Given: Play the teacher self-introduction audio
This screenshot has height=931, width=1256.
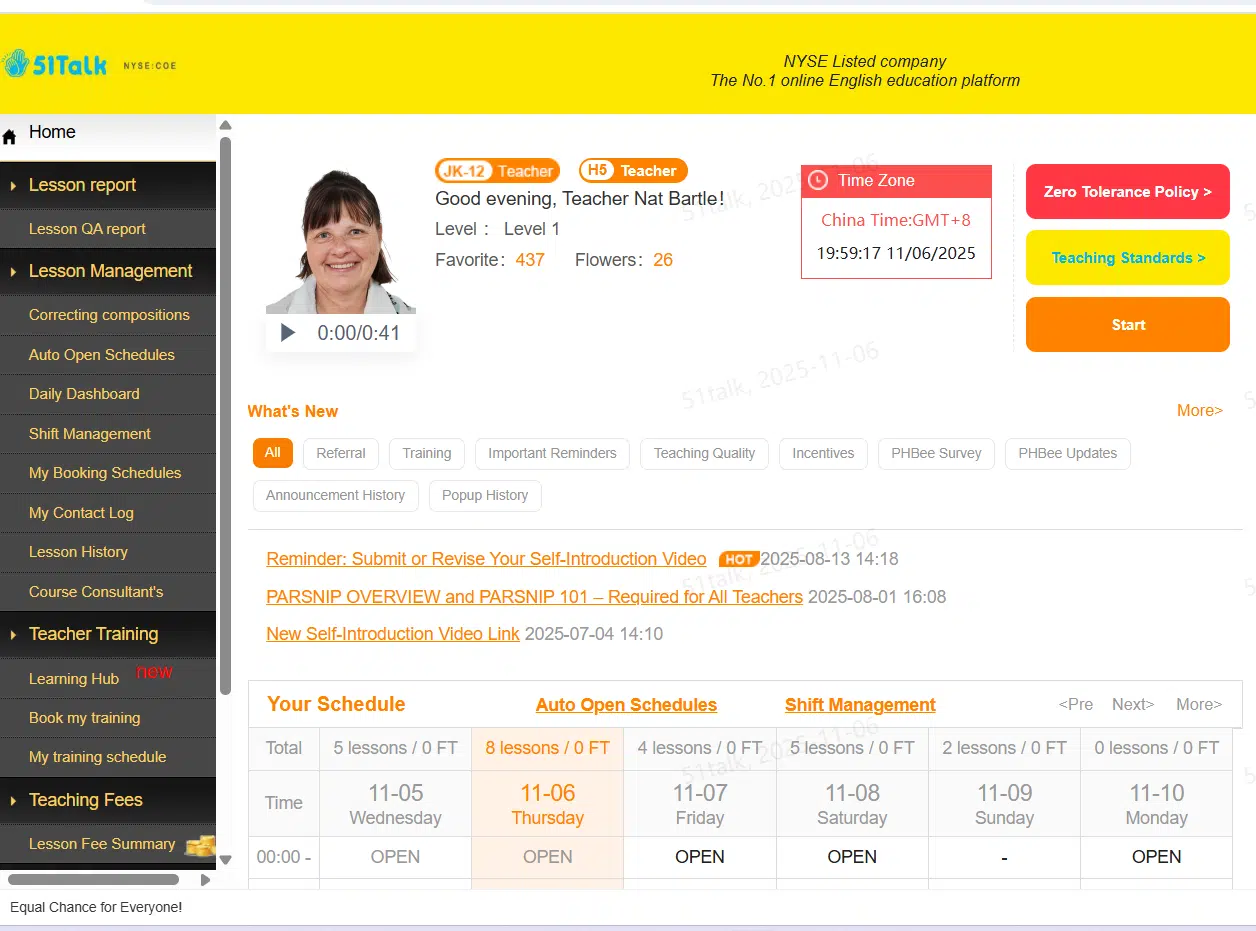Looking at the screenshot, I should [288, 333].
